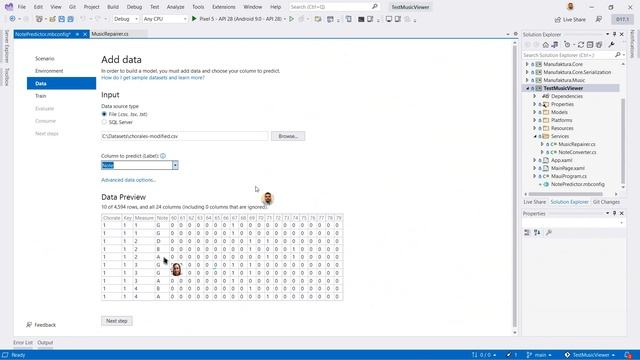Click the Start Without Debugging outline play icon

pyautogui.click(x=291, y=19)
